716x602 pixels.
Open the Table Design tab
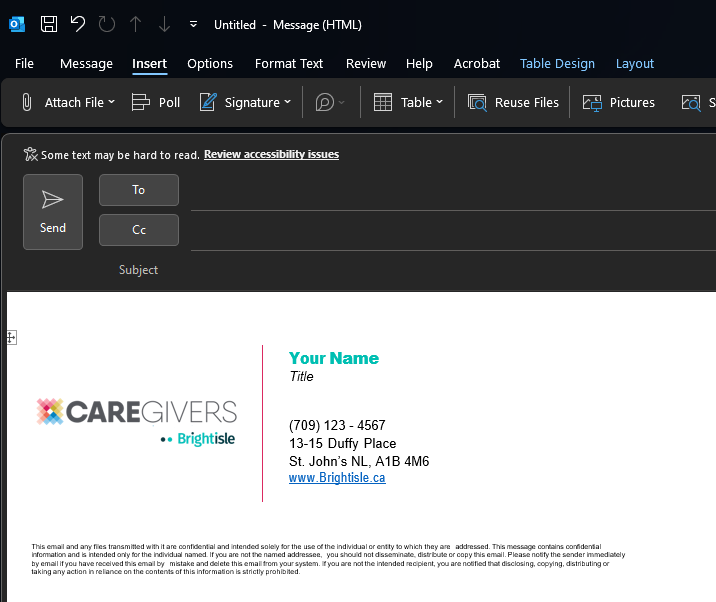(x=557, y=63)
